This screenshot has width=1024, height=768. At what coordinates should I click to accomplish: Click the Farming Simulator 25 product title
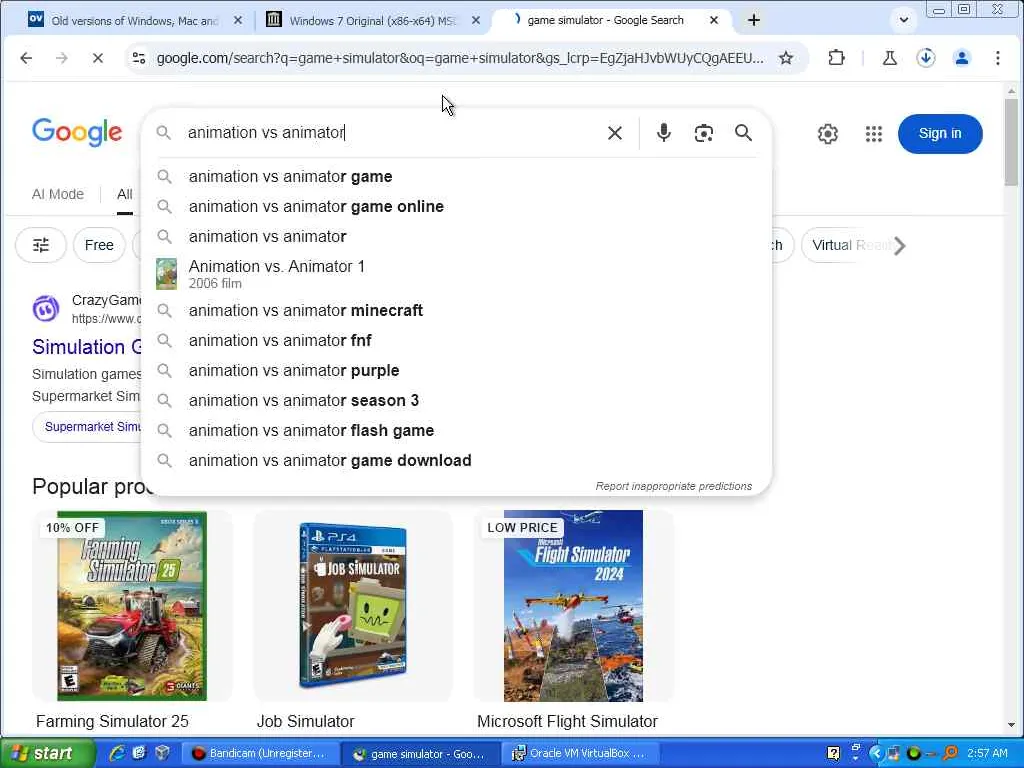click(112, 721)
